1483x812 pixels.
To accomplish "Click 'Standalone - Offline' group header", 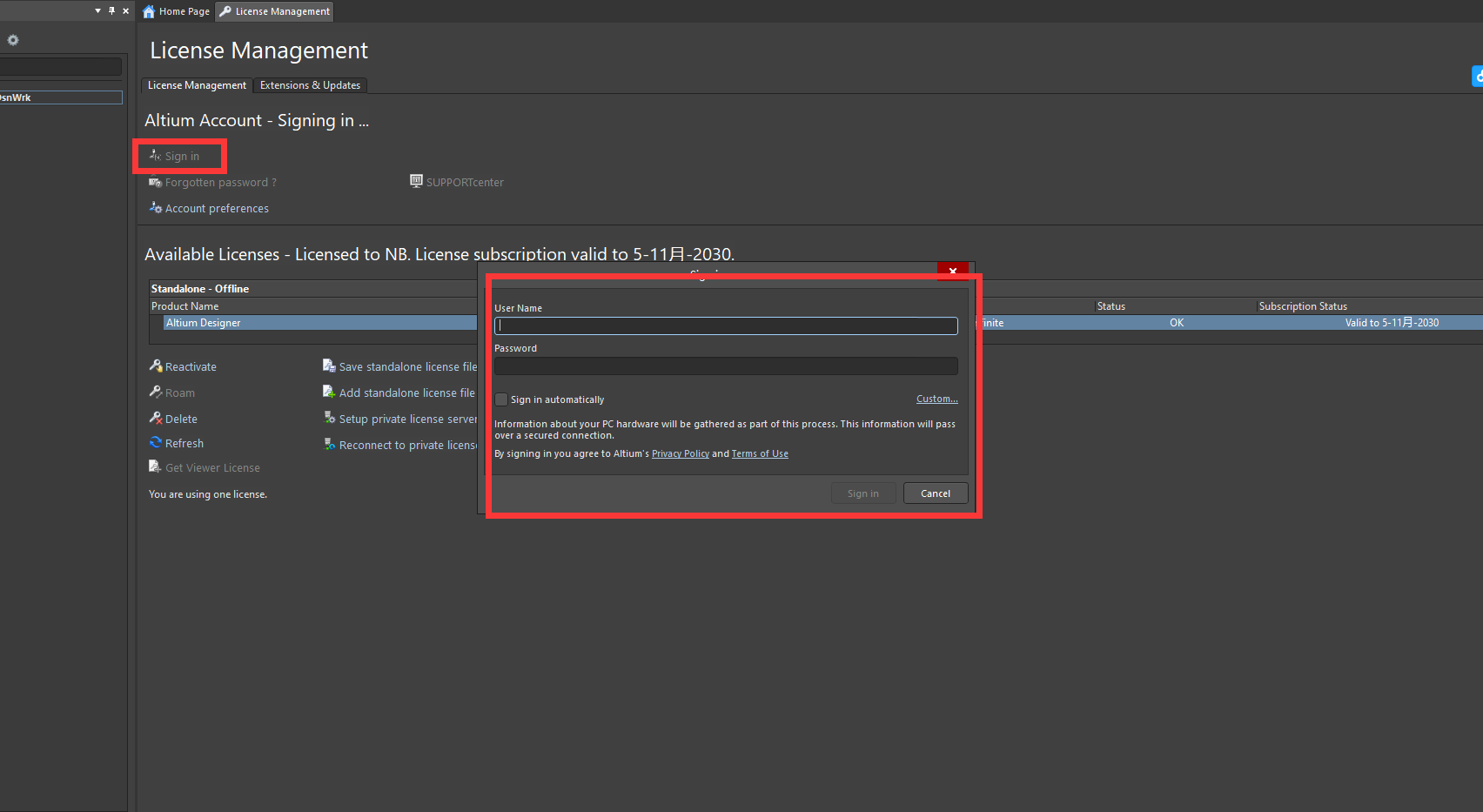I will 200,289.
